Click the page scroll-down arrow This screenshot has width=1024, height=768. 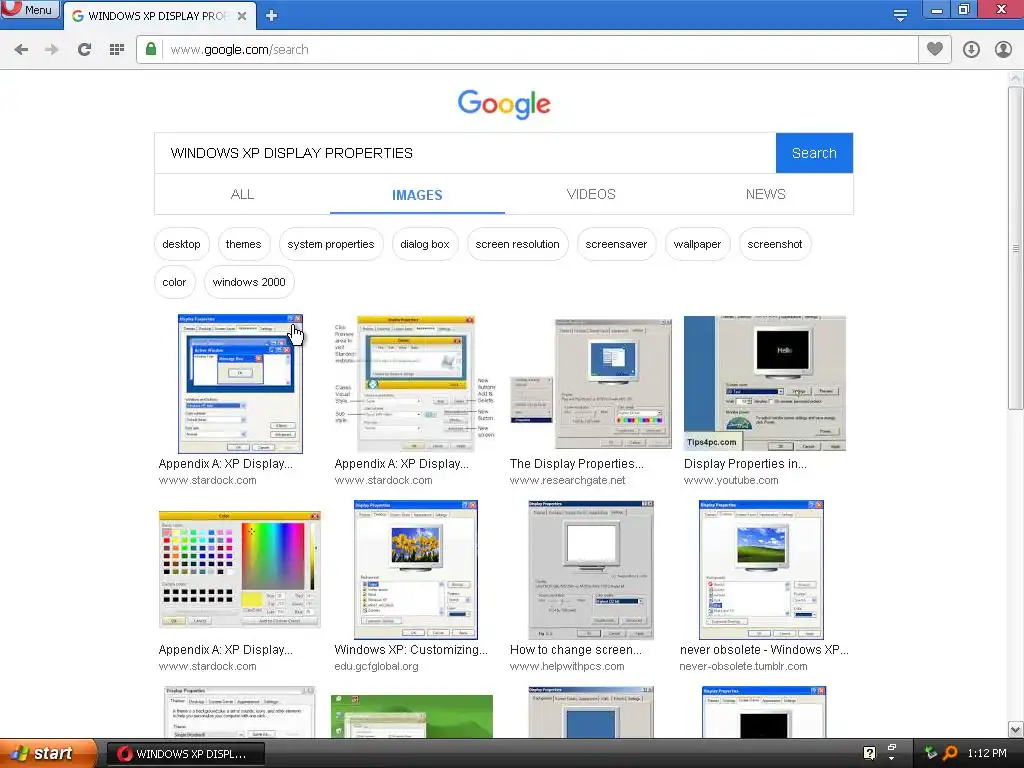tap(1016, 729)
